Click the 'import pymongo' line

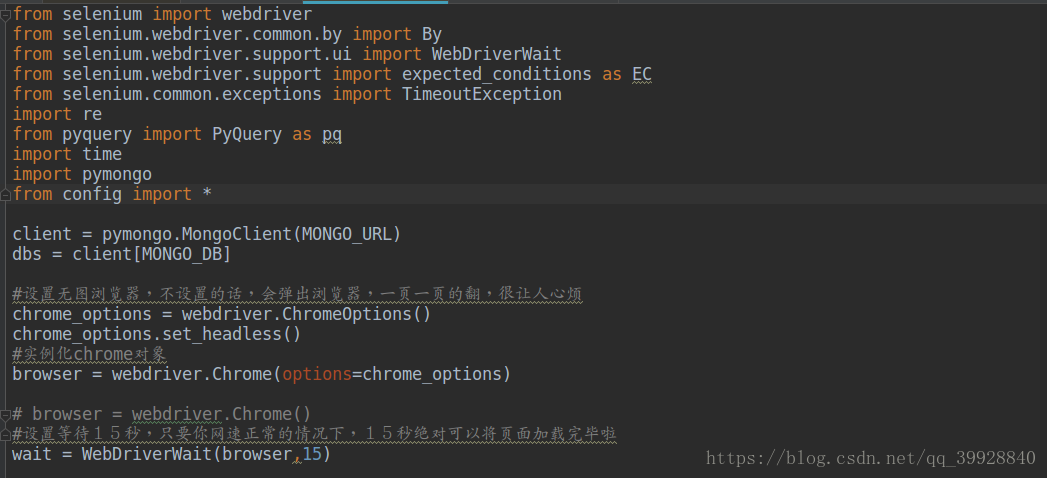pos(82,174)
